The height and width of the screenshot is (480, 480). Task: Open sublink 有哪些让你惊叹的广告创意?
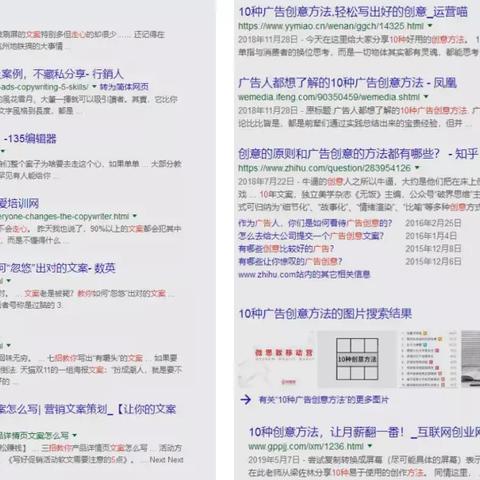click(290, 261)
